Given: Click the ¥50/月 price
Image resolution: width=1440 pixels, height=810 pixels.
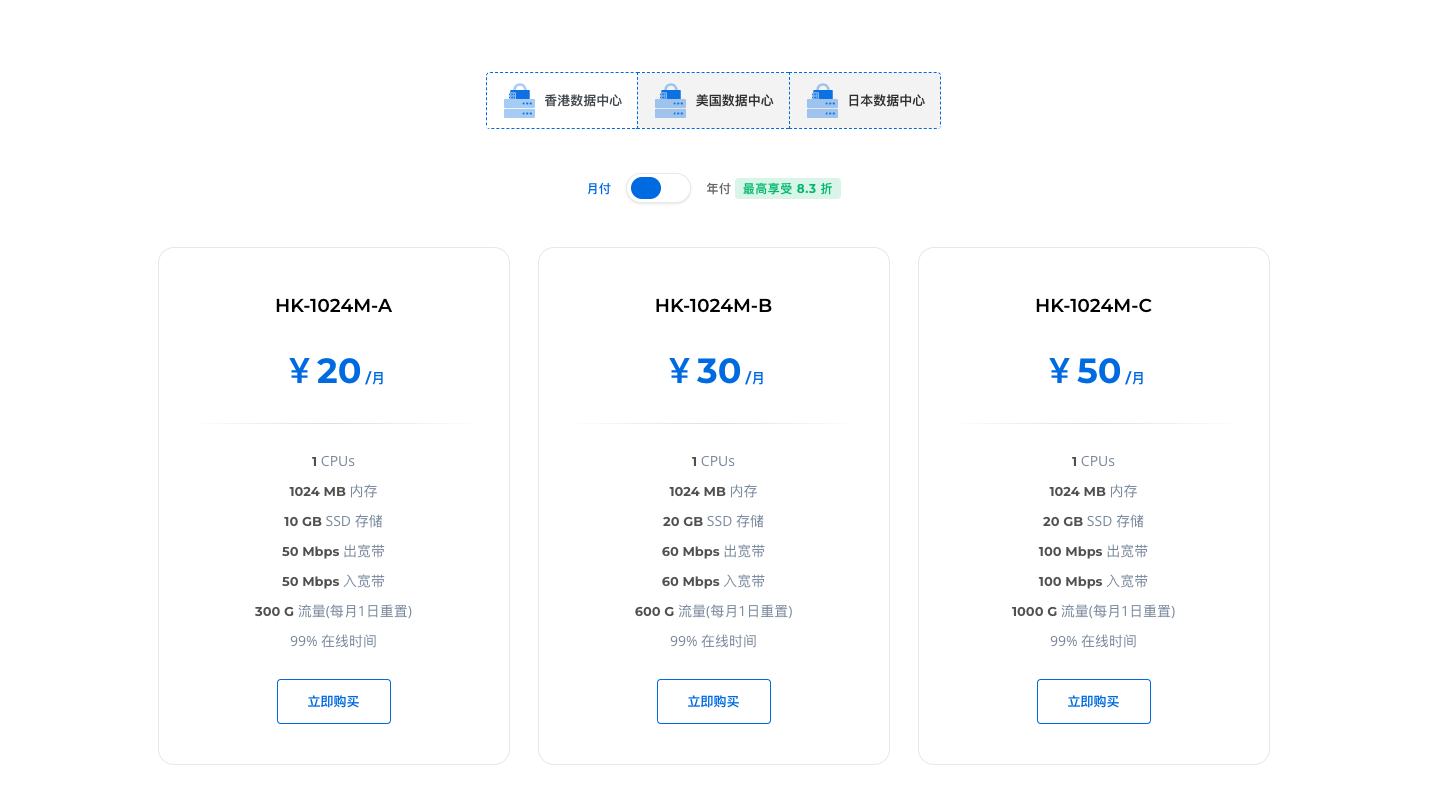Looking at the screenshot, I should pyautogui.click(x=1095, y=372).
